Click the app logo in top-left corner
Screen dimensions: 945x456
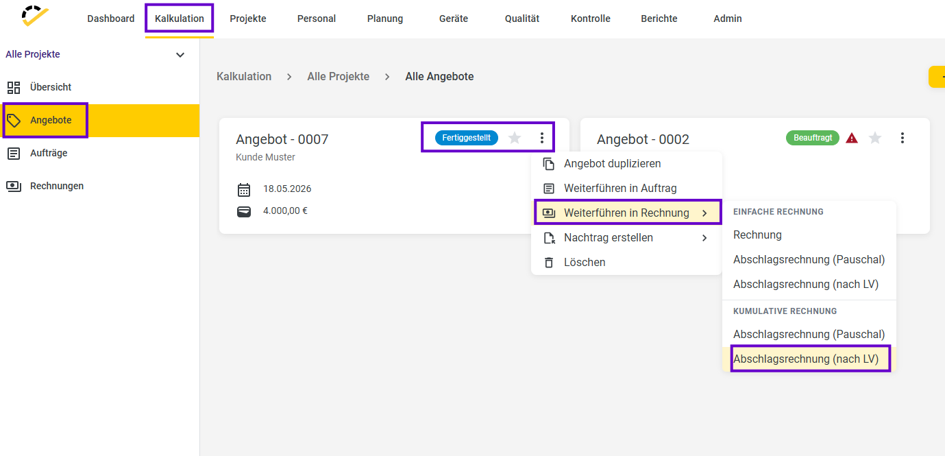coord(34,16)
